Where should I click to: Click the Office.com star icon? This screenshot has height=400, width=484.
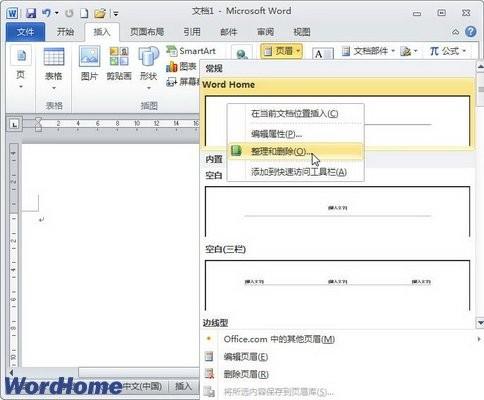click(209, 339)
